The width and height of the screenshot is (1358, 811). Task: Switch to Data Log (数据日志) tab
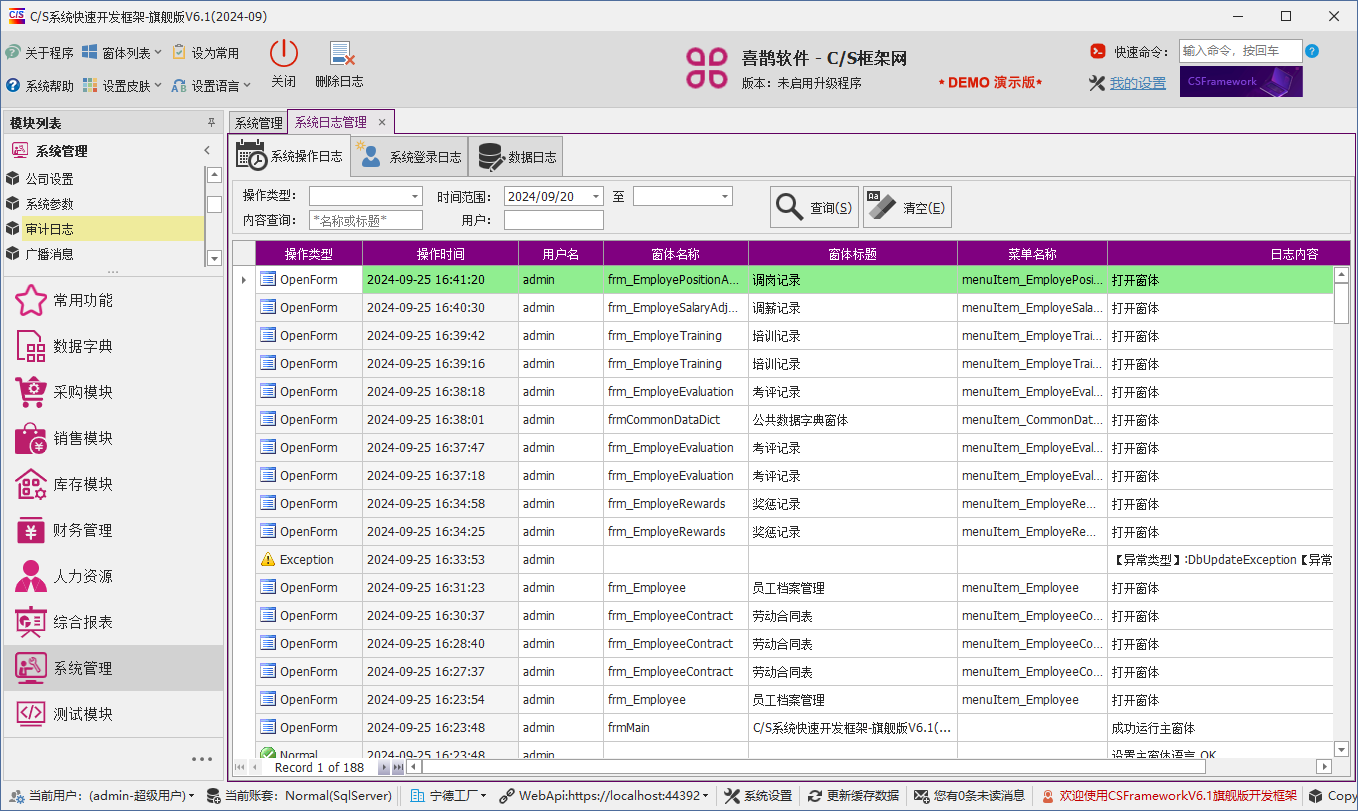click(x=515, y=157)
